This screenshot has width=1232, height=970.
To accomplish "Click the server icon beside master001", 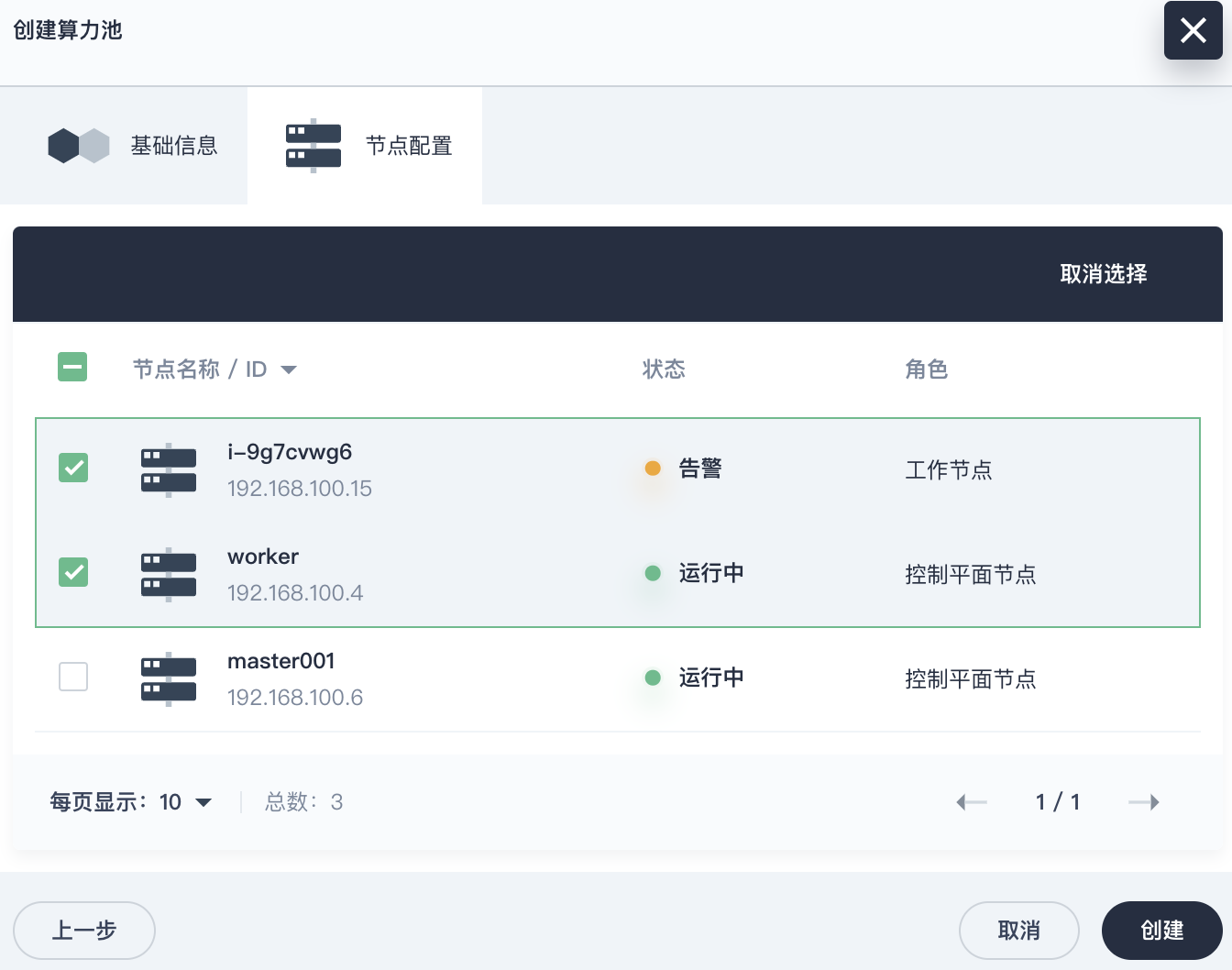I will [x=169, y=679].
